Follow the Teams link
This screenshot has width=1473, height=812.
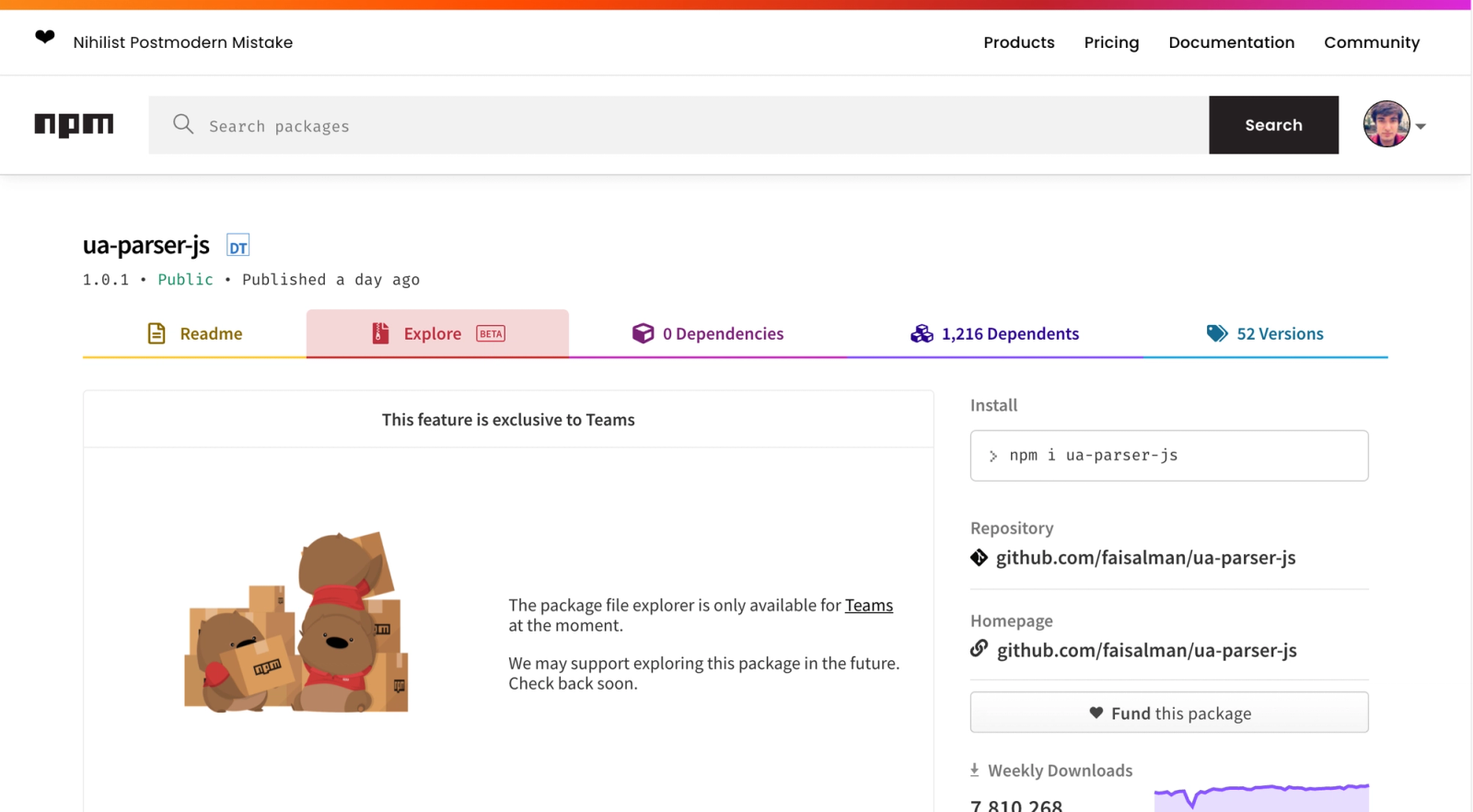point(868,605)
